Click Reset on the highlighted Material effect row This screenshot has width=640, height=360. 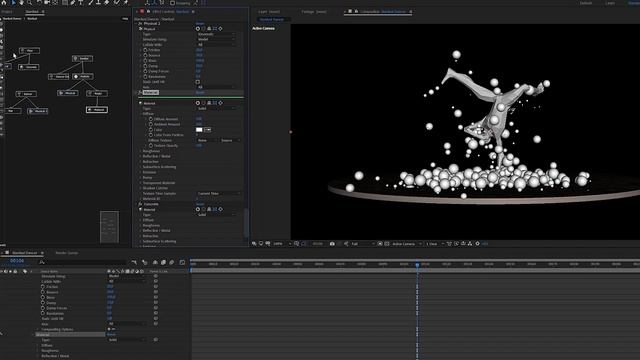[200, 93]
